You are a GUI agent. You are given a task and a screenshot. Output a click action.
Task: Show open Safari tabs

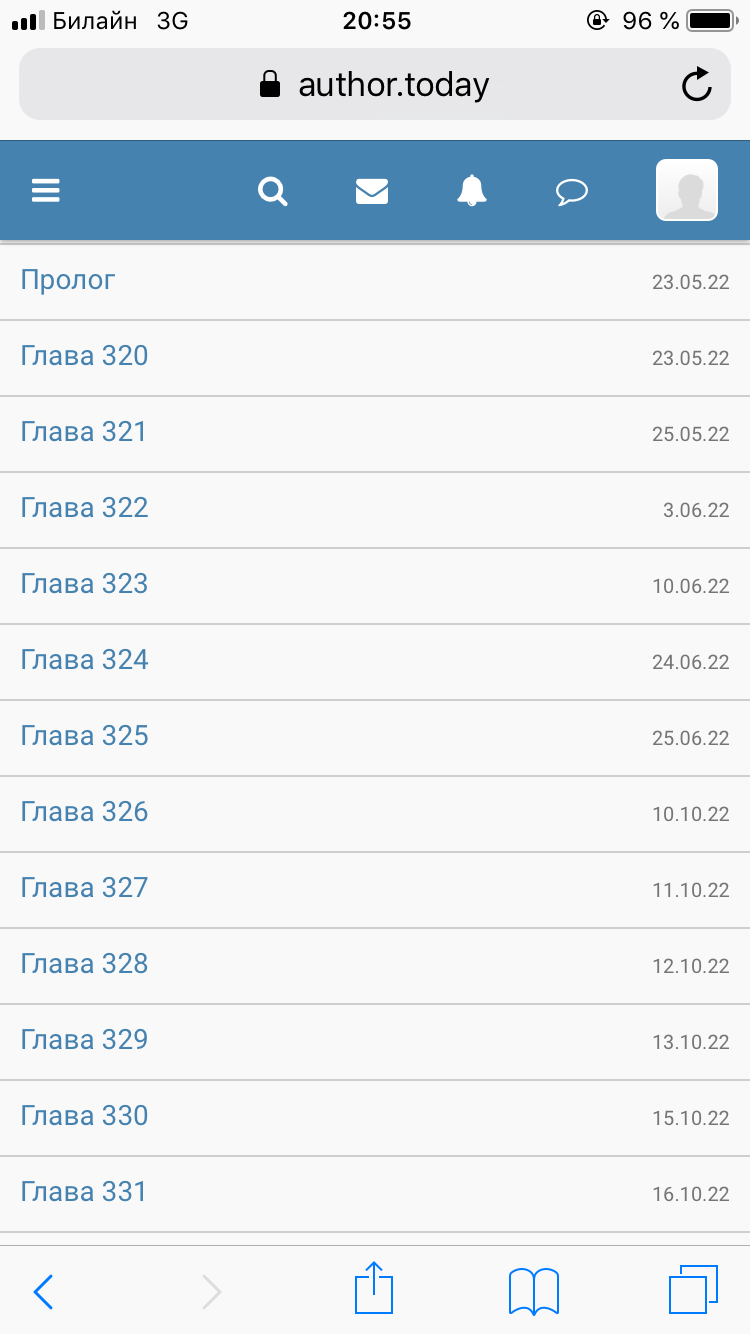coord(692,1290)
